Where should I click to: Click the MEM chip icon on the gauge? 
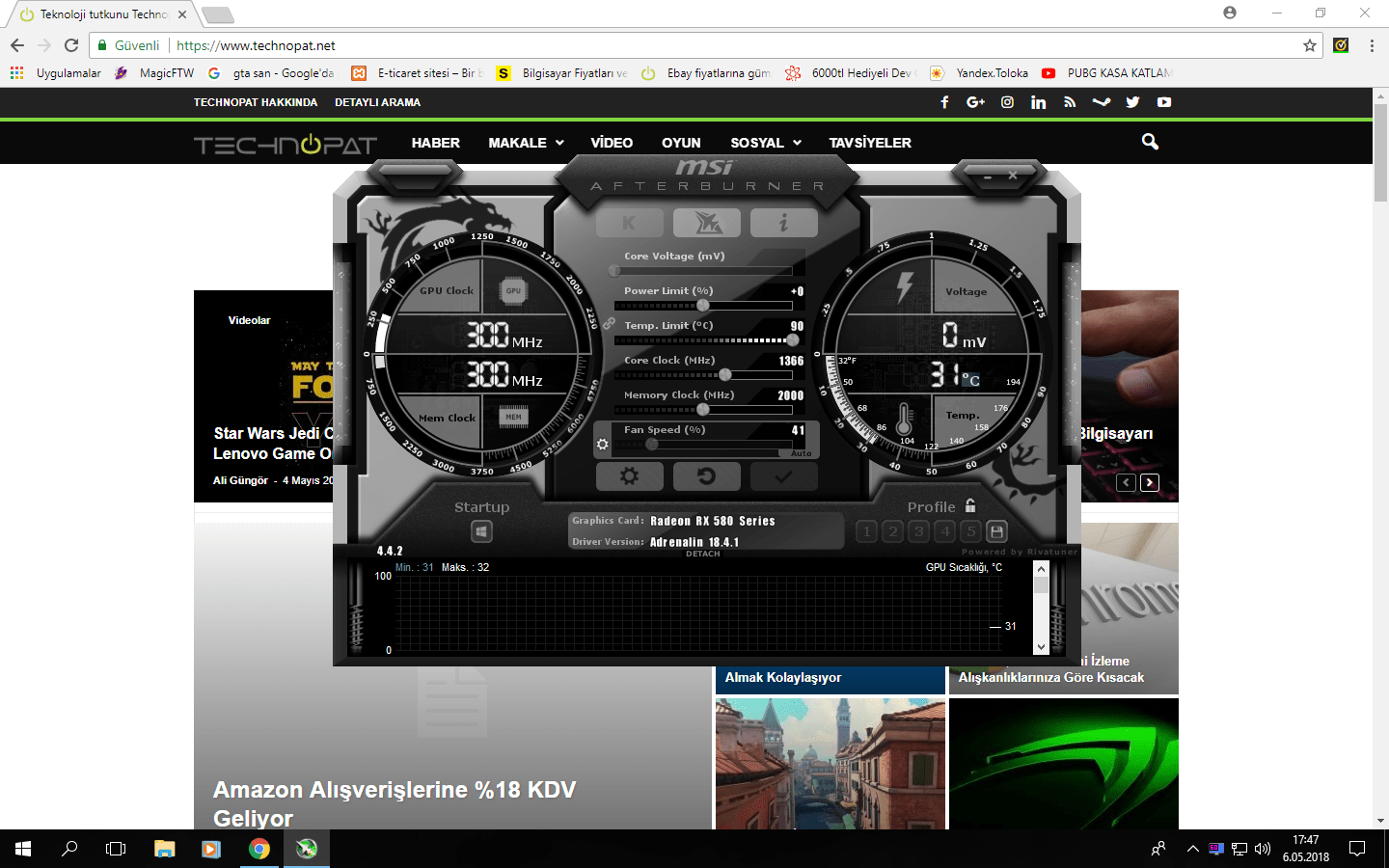(x=513, y=418)
